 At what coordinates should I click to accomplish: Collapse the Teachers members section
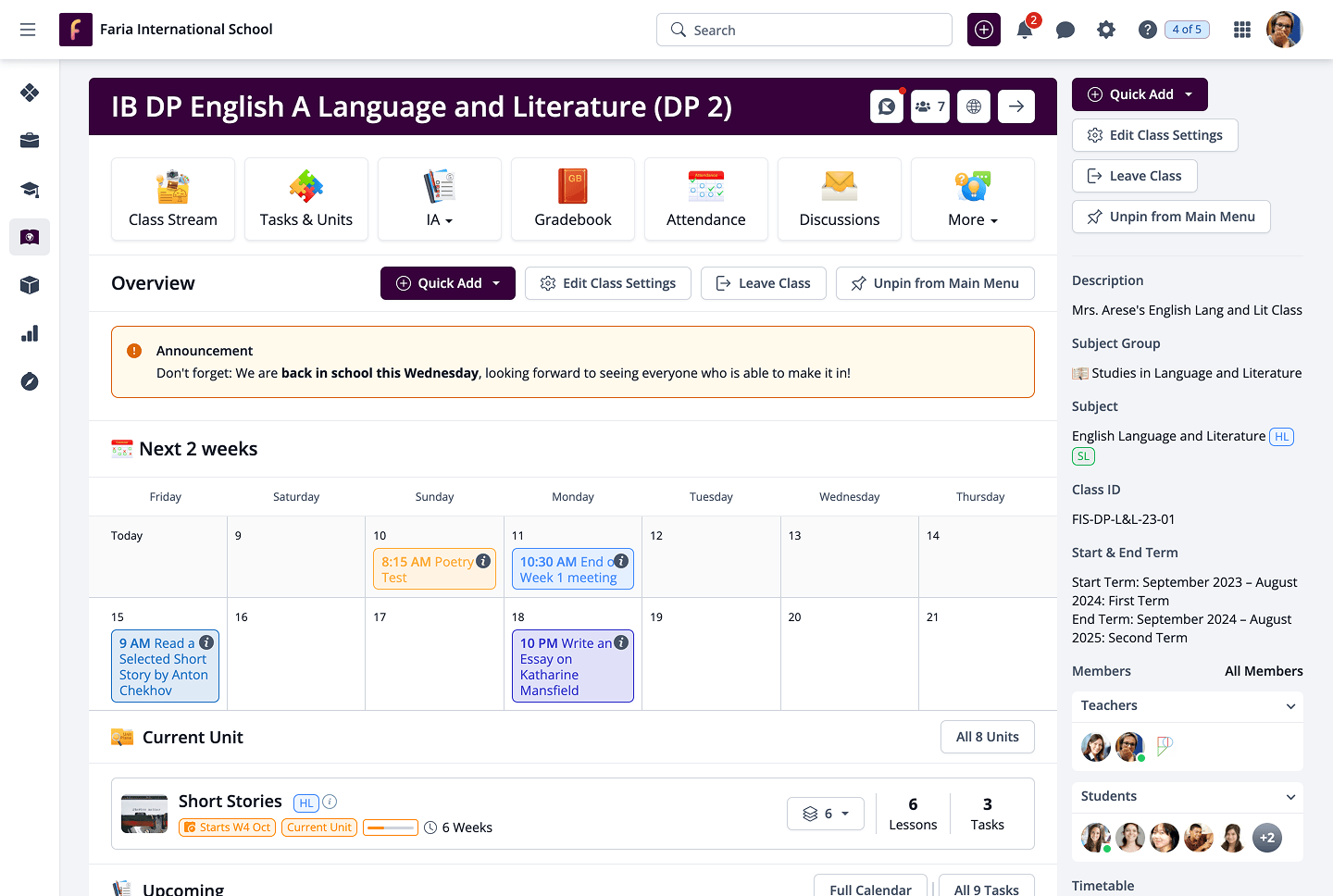point(1290,706)
